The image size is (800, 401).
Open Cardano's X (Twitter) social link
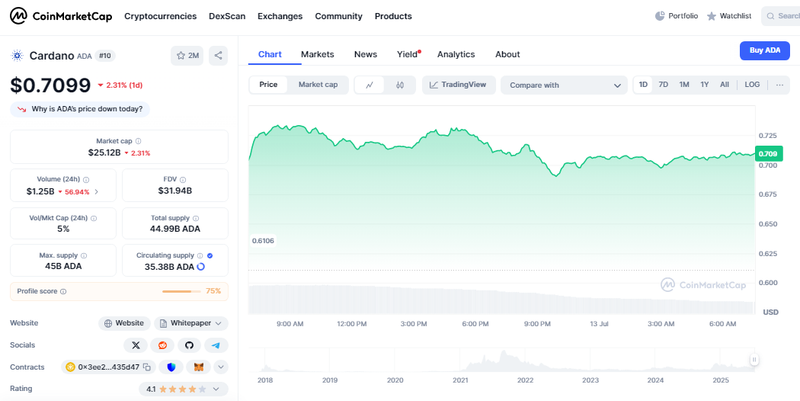[x=135, y=345]
